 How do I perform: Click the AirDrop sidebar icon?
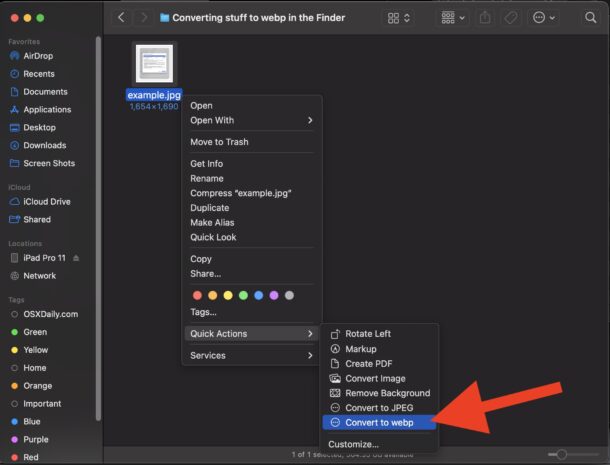pos(15,56)
